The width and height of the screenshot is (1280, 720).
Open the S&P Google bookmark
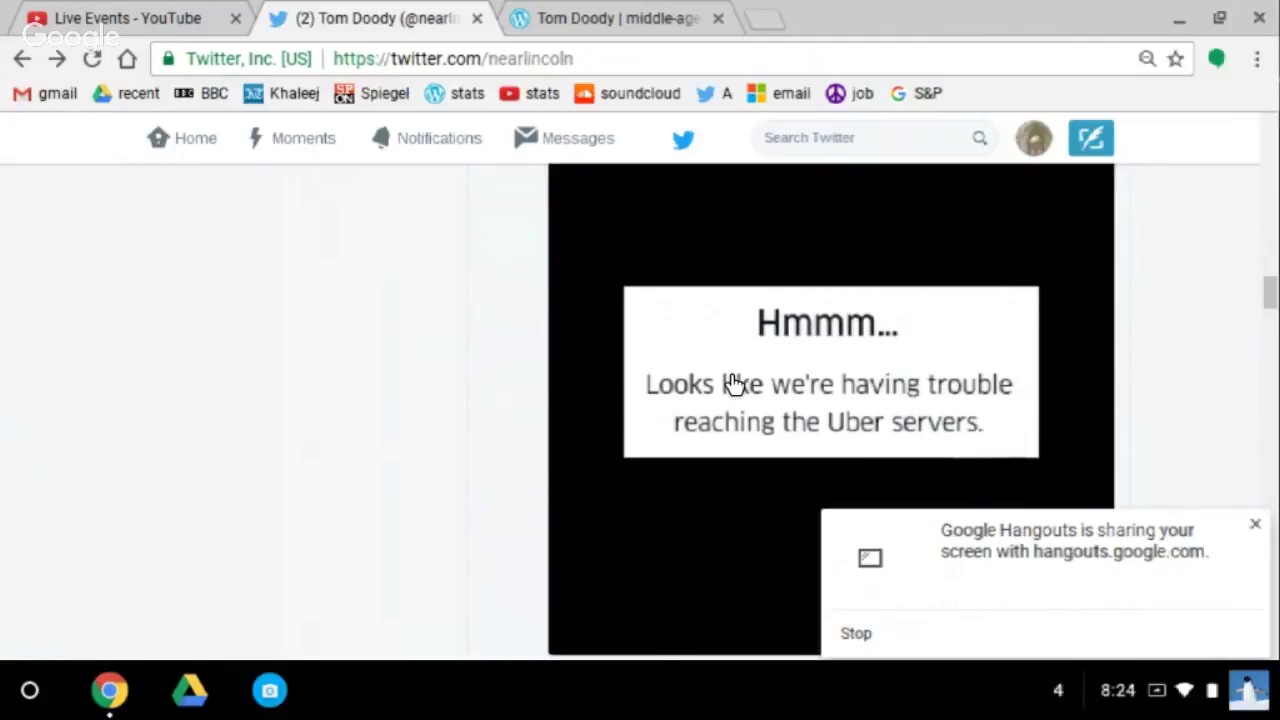click(916, 93)
